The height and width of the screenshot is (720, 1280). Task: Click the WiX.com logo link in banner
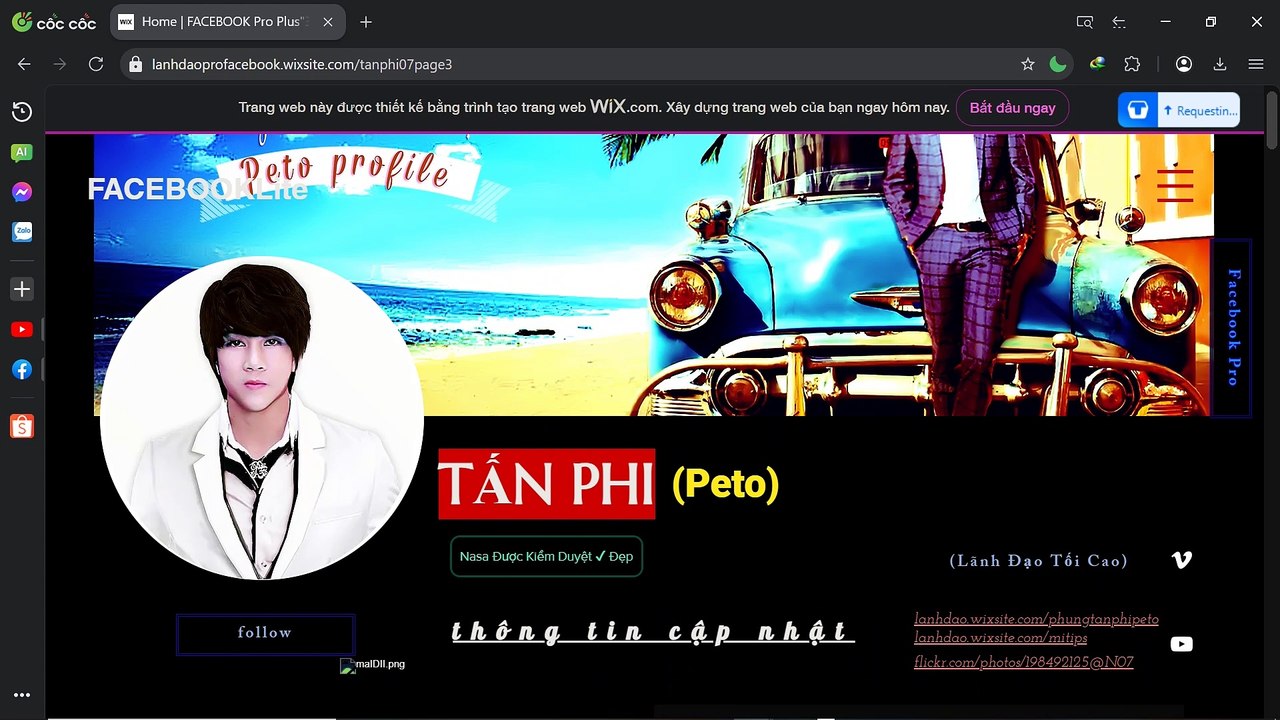point(624,107)
